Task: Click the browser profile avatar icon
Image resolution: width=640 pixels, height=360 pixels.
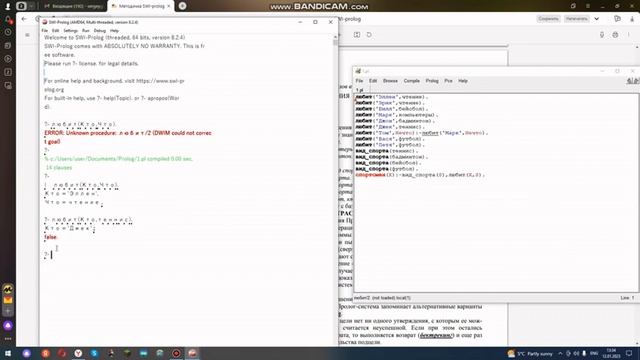Action: click(x=8, y=6)
